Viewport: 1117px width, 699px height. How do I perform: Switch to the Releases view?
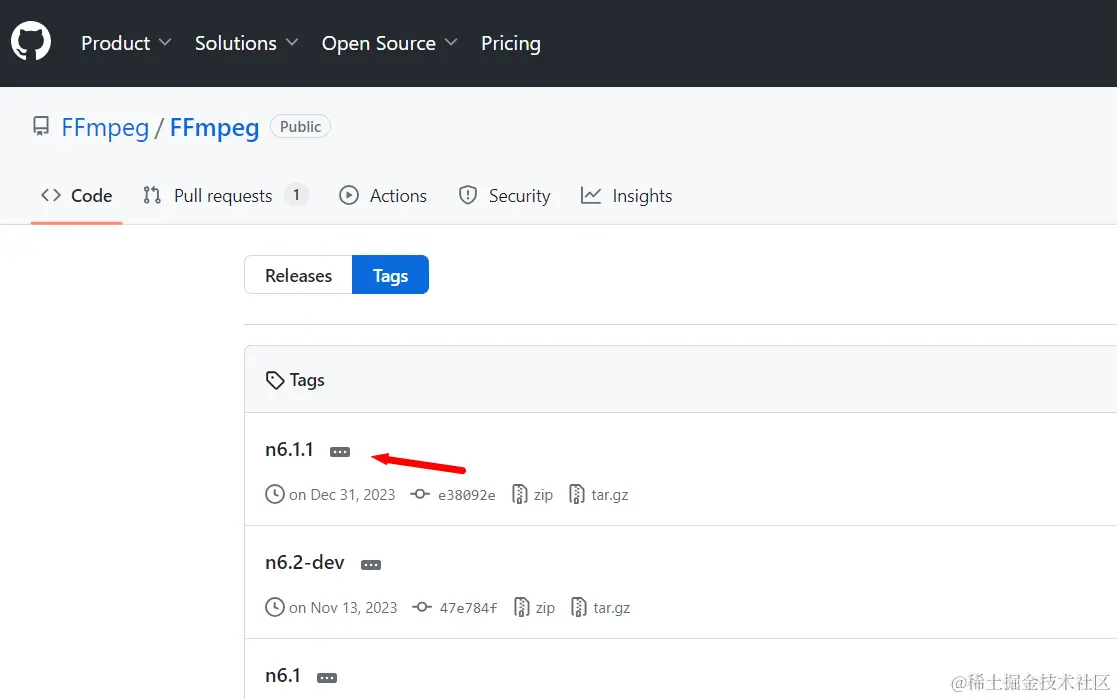298,275
